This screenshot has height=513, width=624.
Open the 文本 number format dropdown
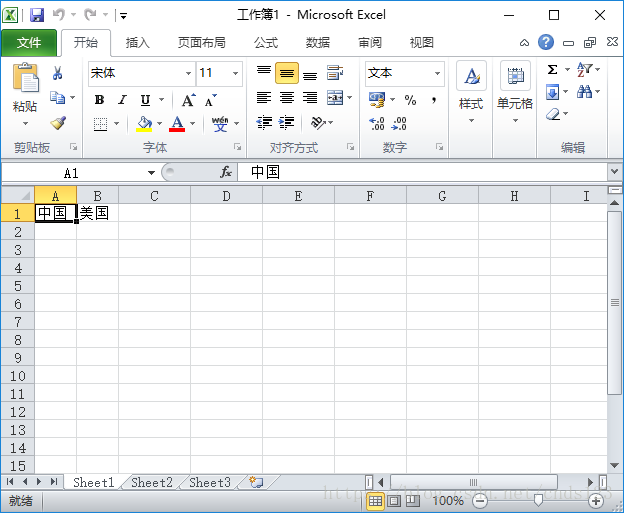[x=437, y=73]
